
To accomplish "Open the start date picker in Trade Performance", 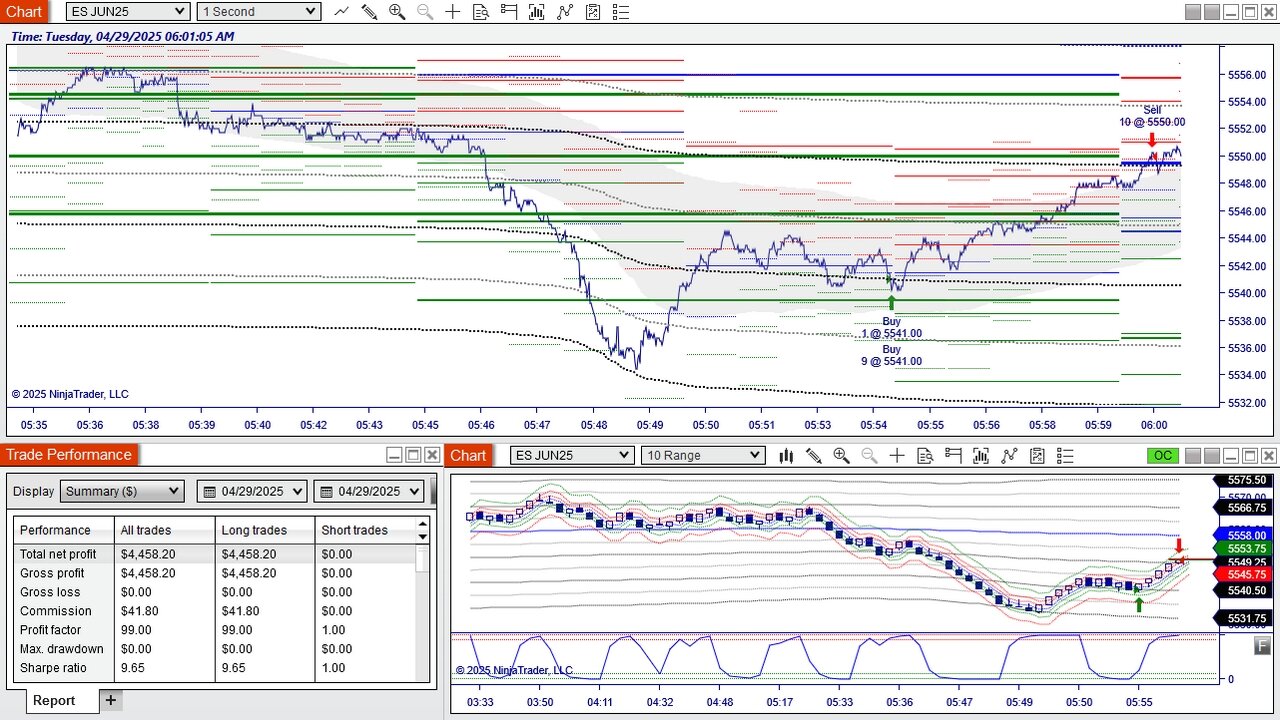I will click(x=253, y=491).
